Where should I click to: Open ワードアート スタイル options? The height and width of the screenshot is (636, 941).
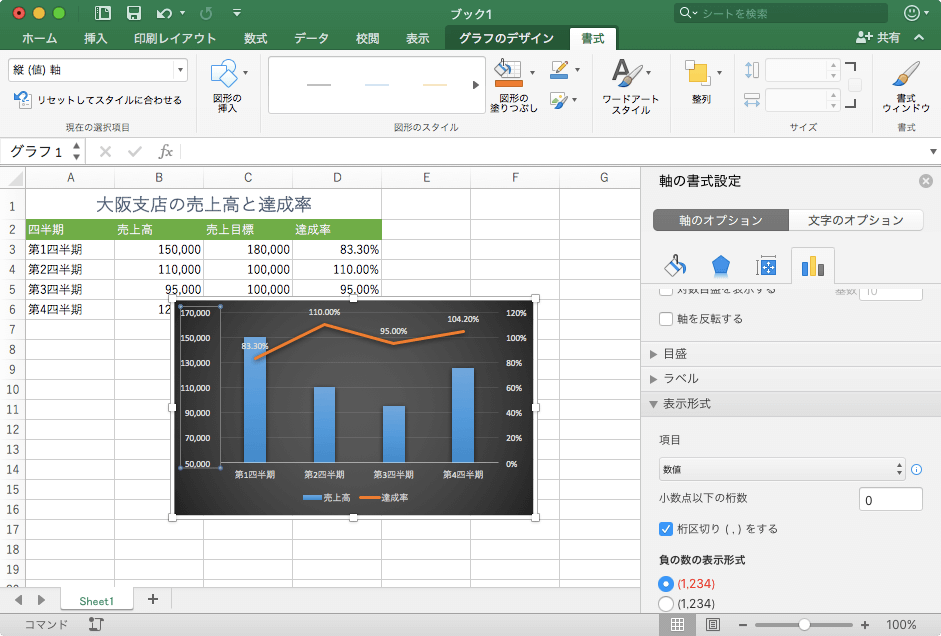click(631, 86)
